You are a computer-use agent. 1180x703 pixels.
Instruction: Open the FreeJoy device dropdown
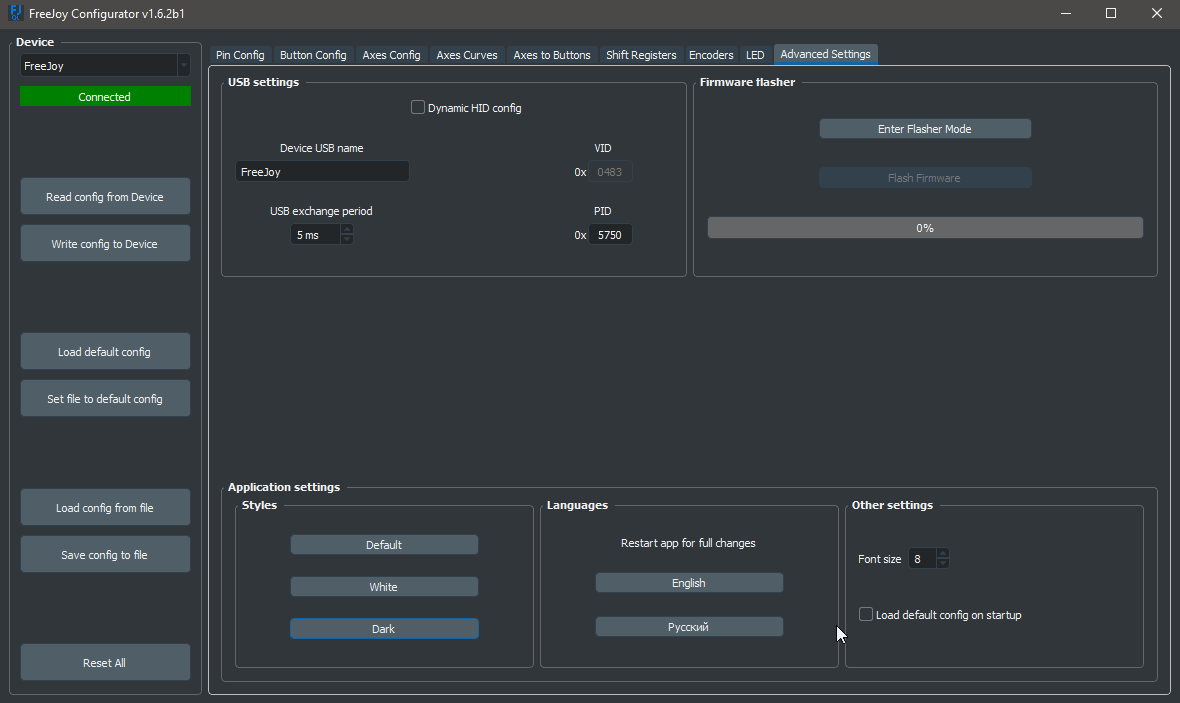tap(183, 66)
